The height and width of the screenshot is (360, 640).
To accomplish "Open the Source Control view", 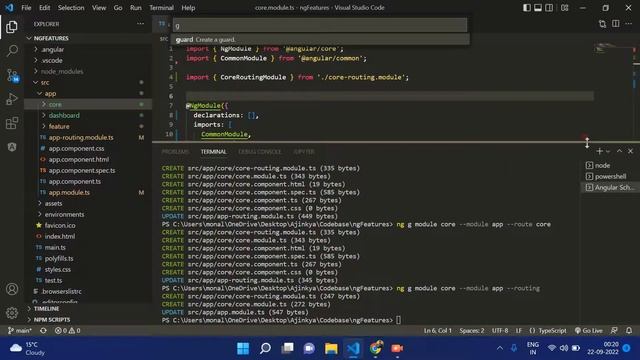I will tap(12, 76).
